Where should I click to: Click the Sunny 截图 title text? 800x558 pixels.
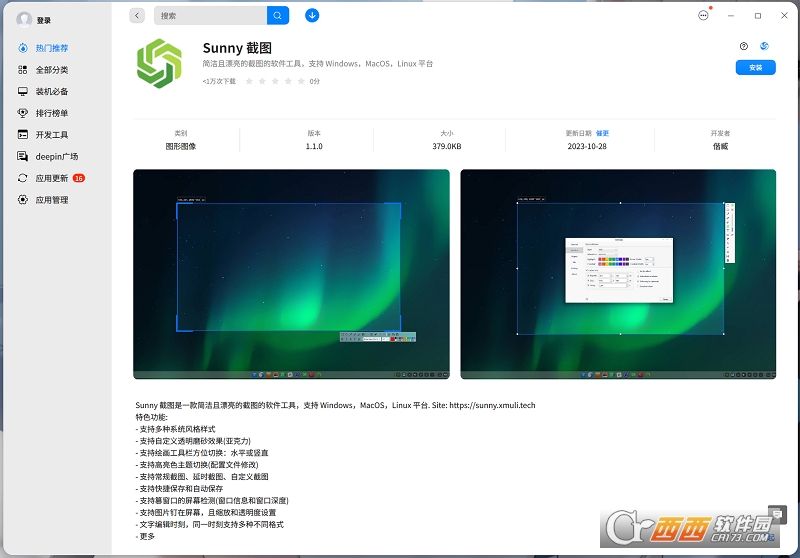coord(237,48)
